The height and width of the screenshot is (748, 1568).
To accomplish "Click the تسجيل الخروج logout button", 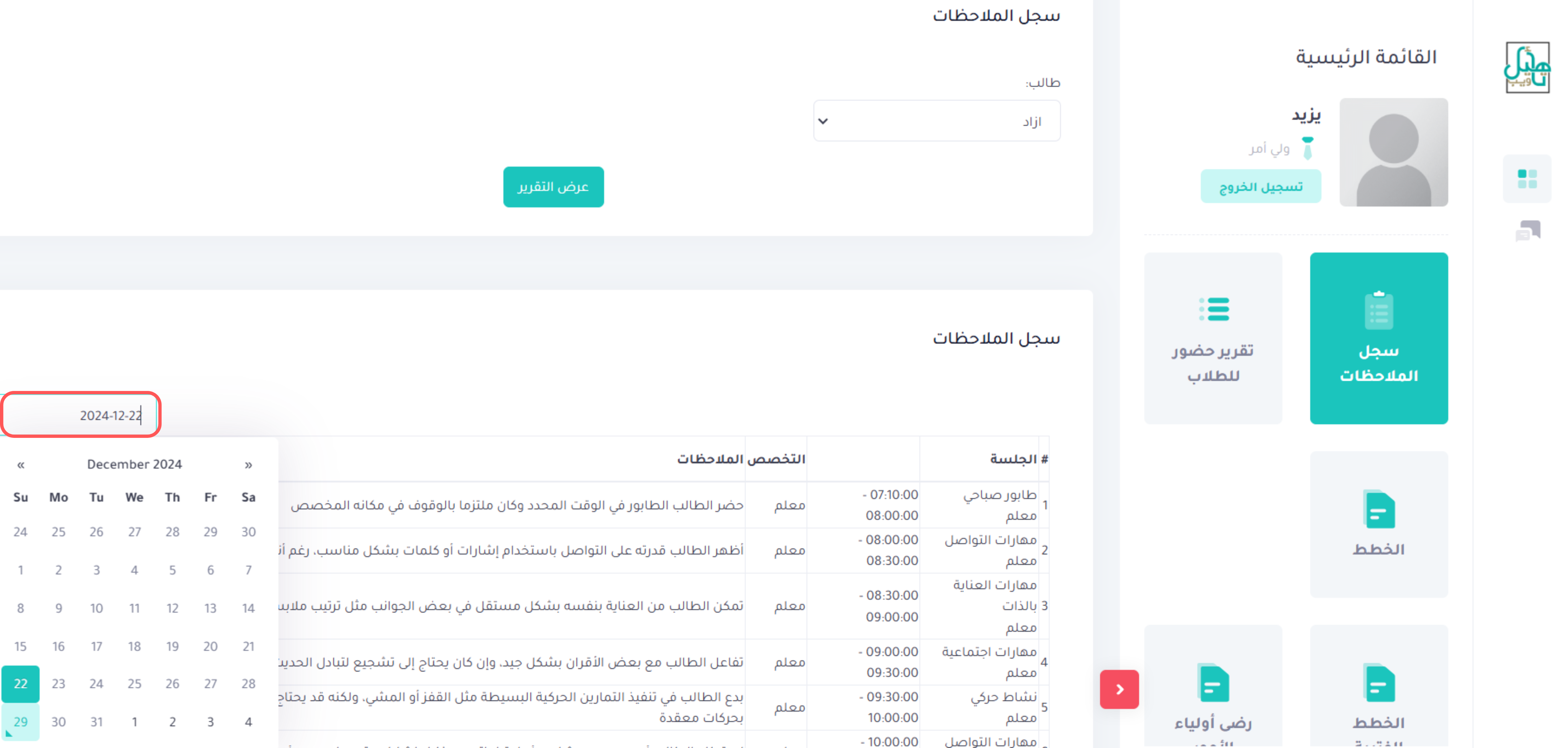I will point(1261,186).
